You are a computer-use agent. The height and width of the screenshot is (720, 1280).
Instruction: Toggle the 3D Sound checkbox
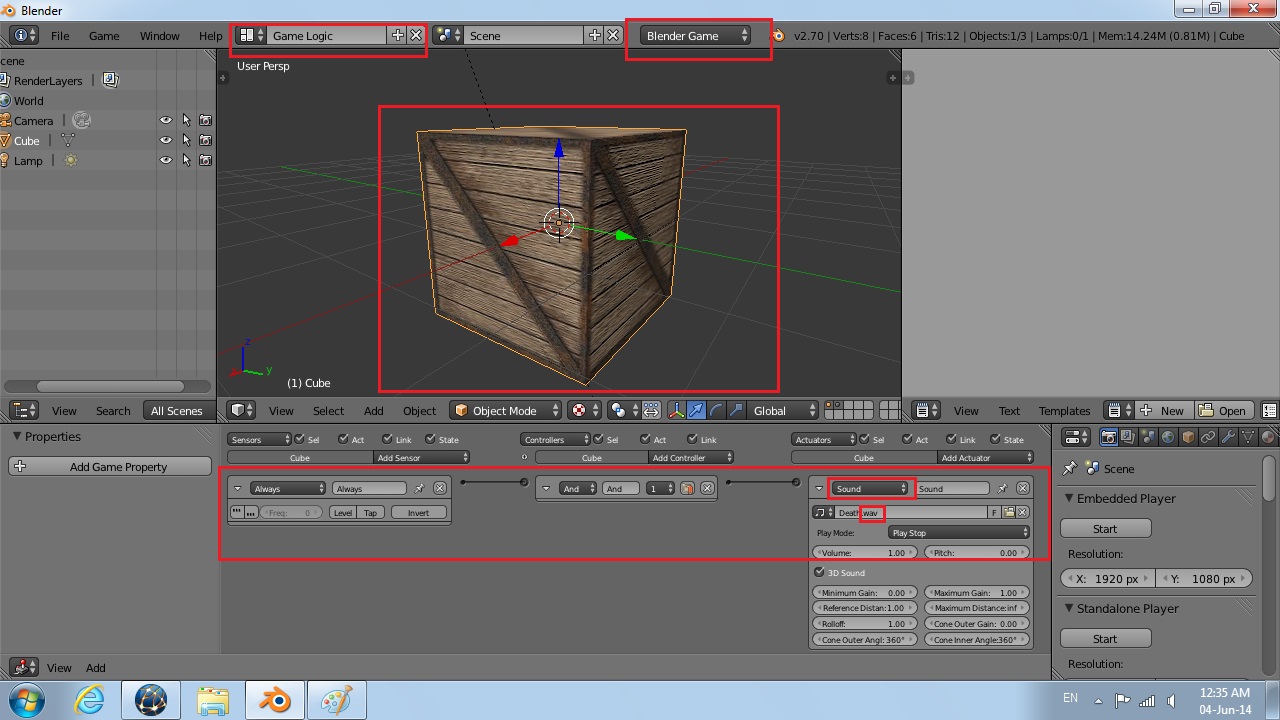[820, 572]
